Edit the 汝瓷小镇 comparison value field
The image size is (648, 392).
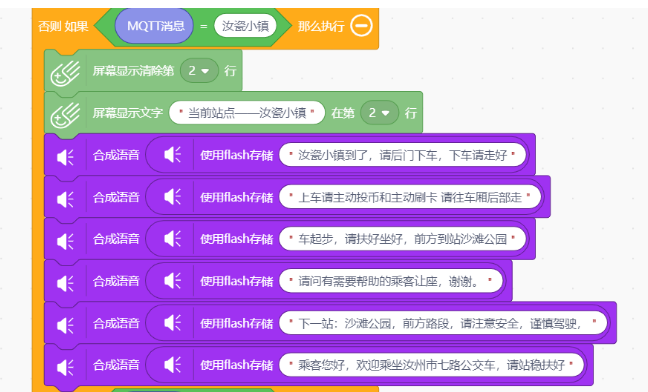(x=245, y=26)
